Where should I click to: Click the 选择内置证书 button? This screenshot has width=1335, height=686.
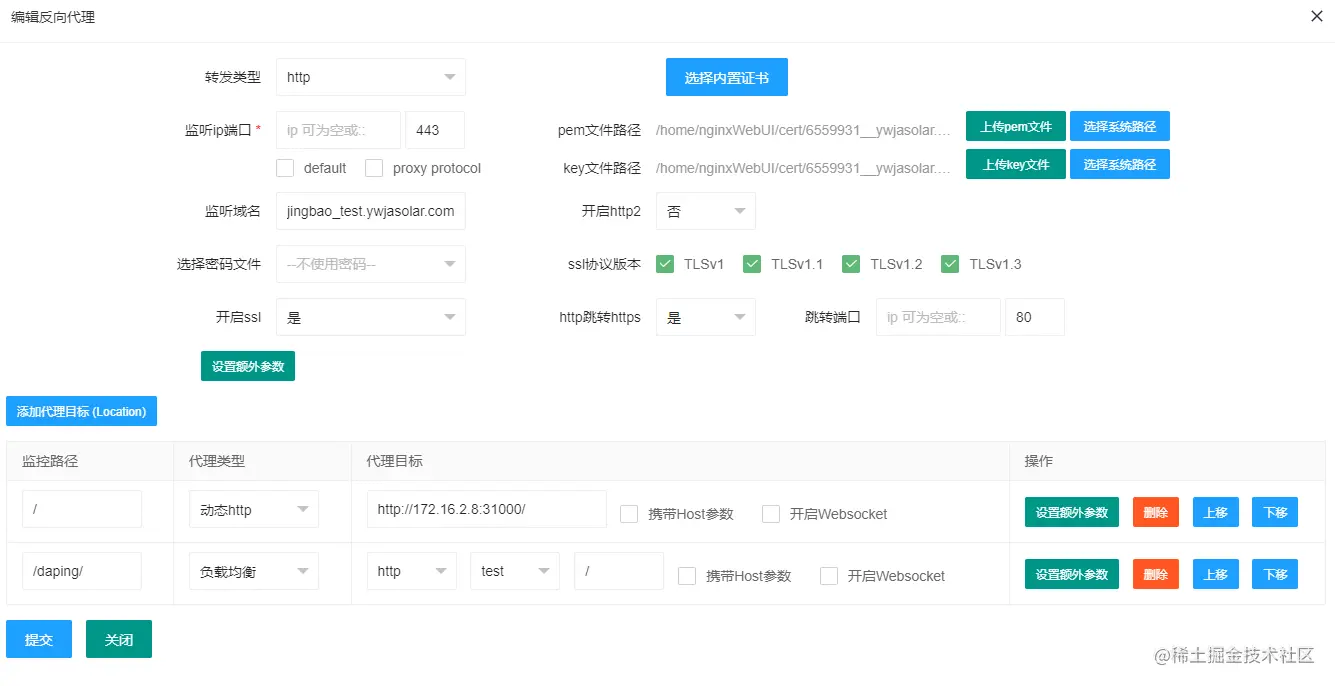point(726,76)
